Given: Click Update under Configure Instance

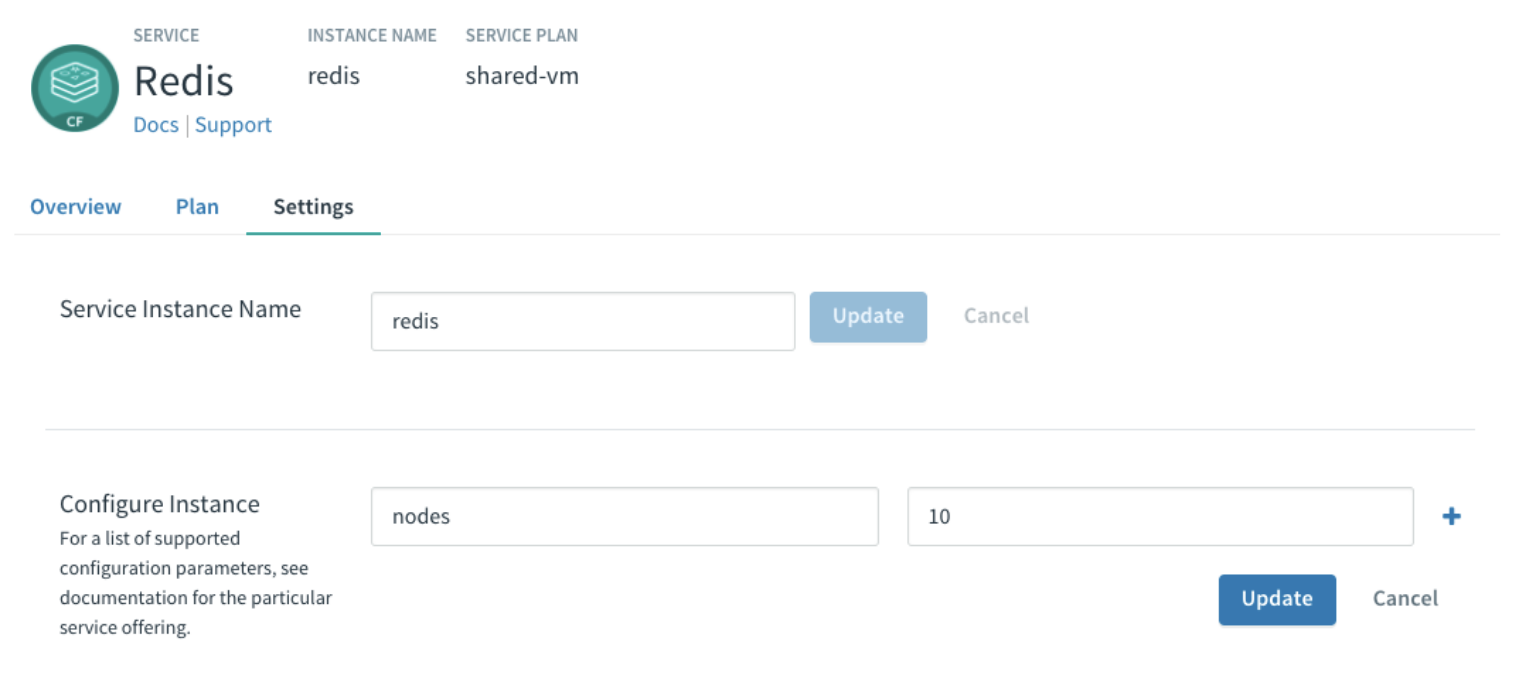Looking at the screenshot, I should (x=1277, y=599).
